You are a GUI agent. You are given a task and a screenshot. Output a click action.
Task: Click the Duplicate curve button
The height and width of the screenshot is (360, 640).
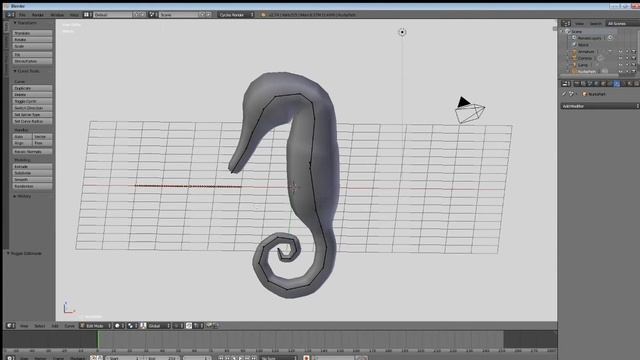(x=32, y=88)
